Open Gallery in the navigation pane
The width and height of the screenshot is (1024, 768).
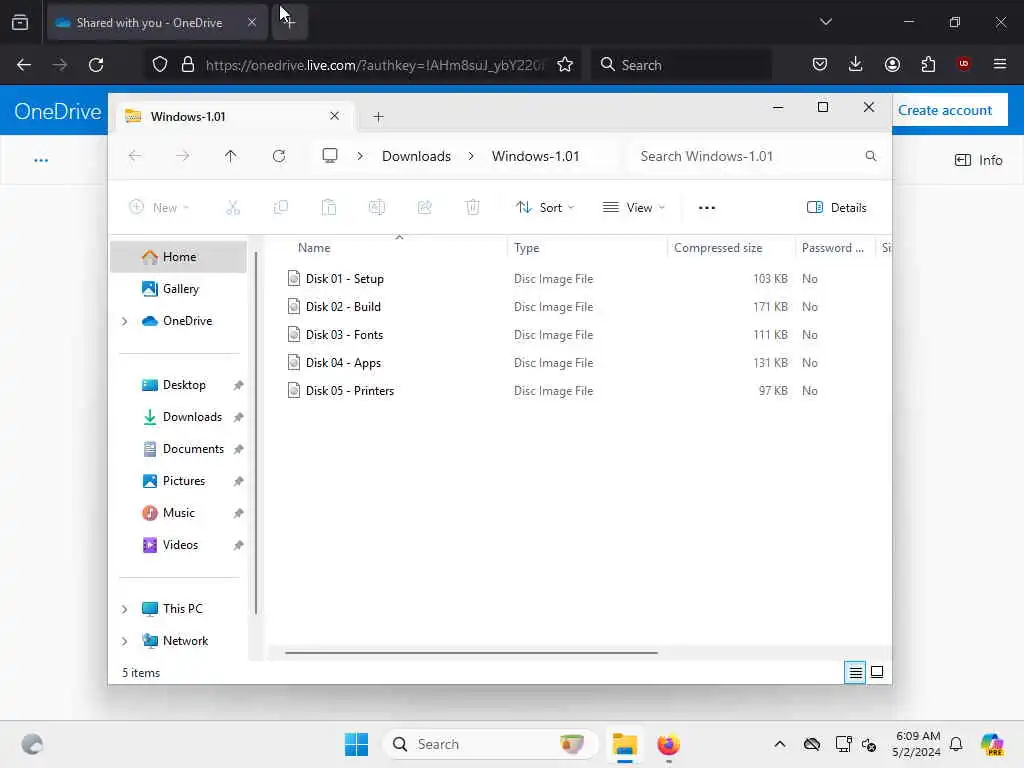click(x=180, y=289)
